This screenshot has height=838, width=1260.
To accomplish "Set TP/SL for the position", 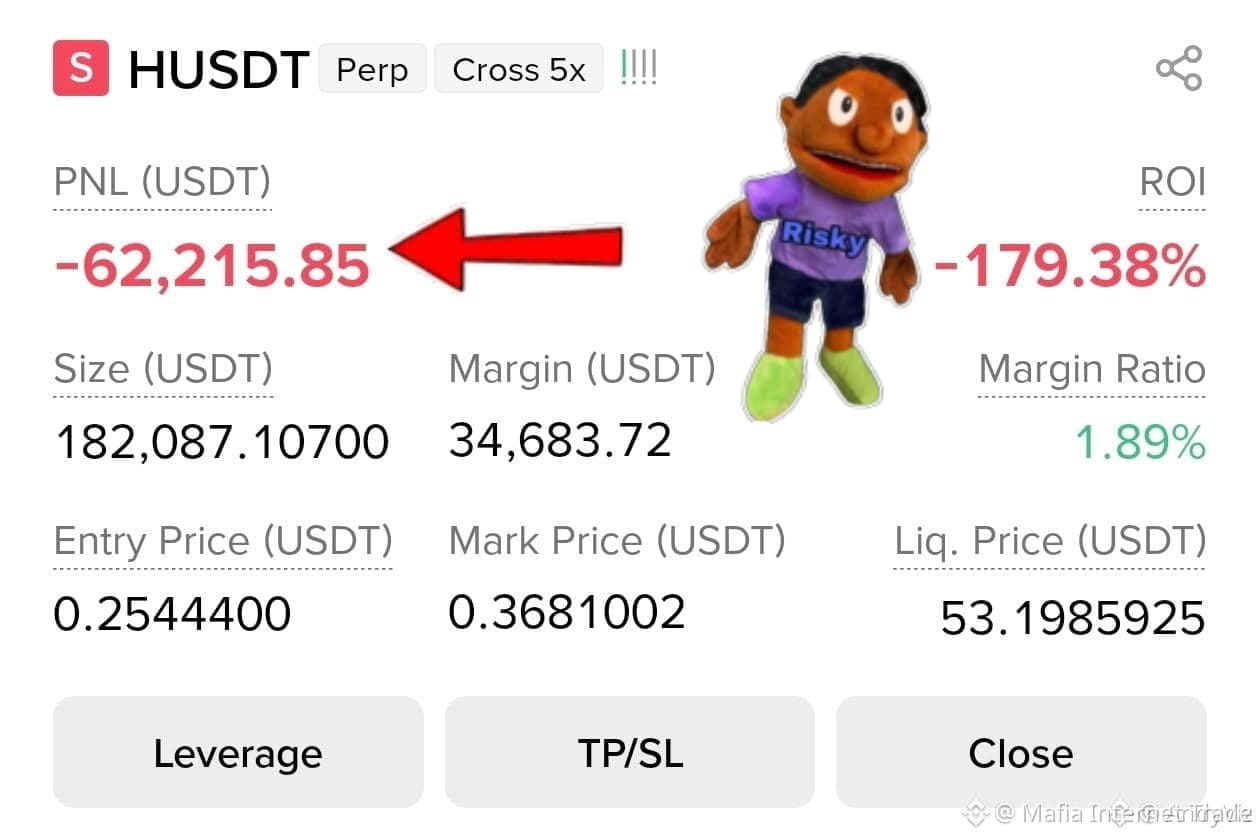I will 630,752.
